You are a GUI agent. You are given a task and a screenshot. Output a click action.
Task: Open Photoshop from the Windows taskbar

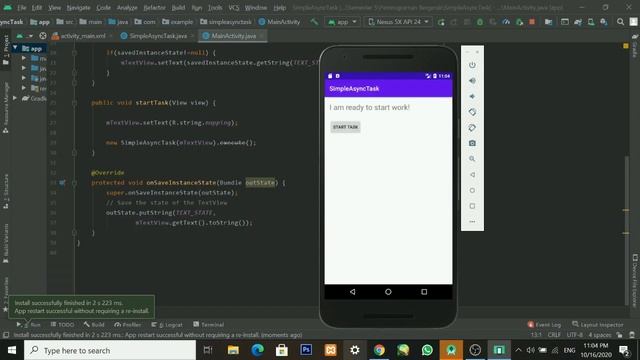(306, 350)
